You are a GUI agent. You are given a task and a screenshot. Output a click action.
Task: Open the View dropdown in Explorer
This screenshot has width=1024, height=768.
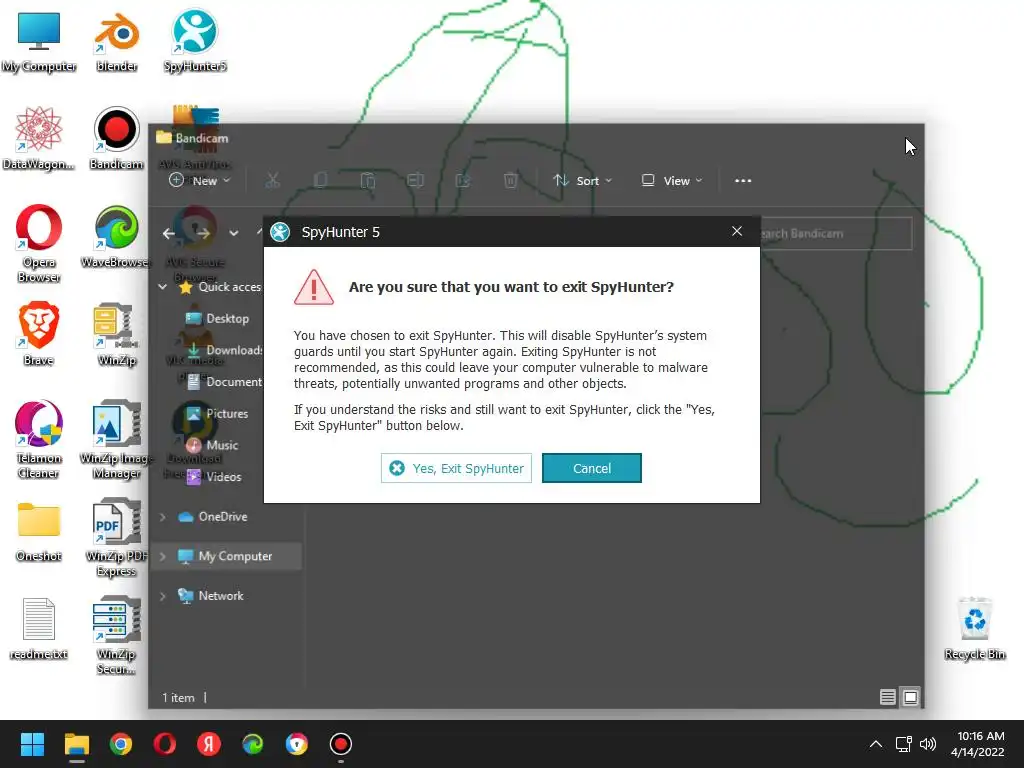click(x=672, y=180)
